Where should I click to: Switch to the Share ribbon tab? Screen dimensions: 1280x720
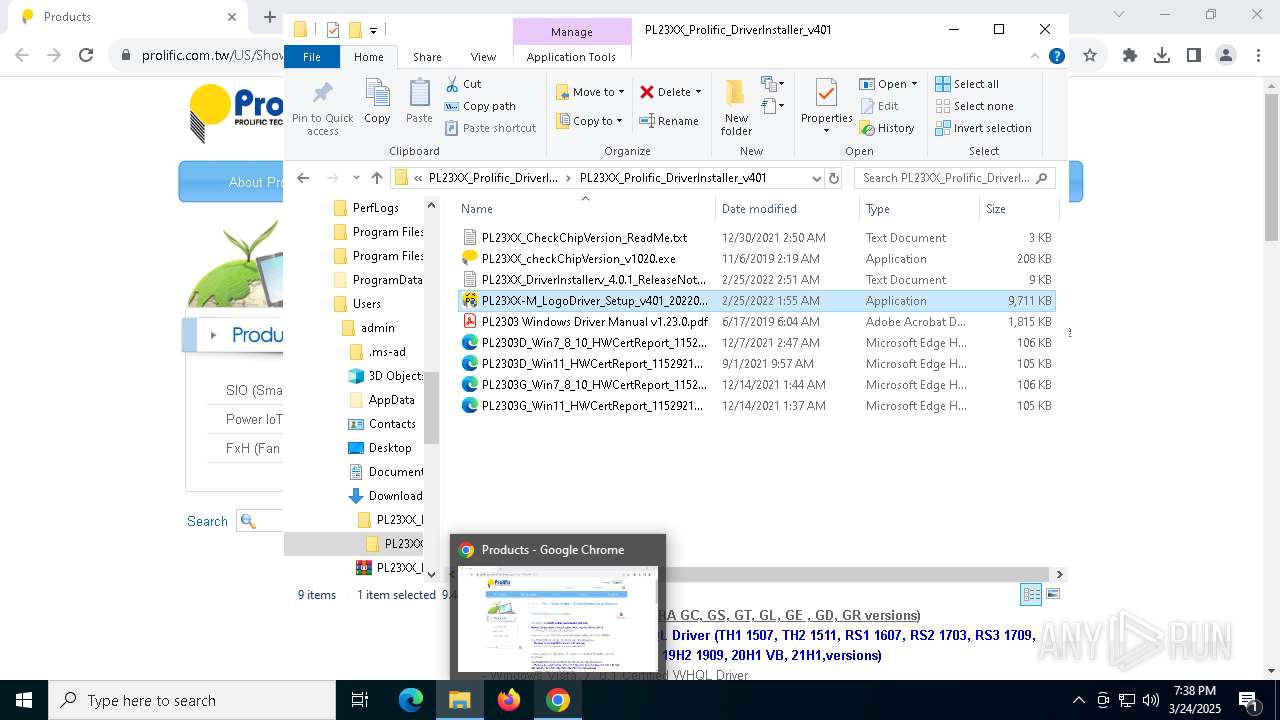coord(427,57)
